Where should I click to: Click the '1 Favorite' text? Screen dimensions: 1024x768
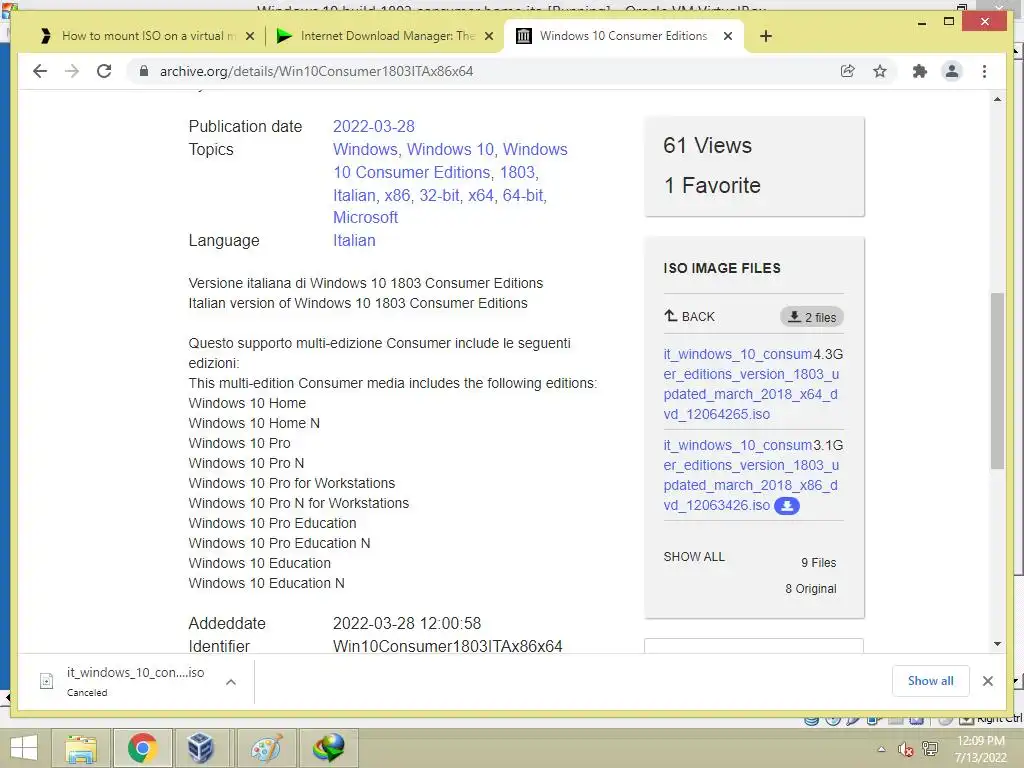(712, 185)
